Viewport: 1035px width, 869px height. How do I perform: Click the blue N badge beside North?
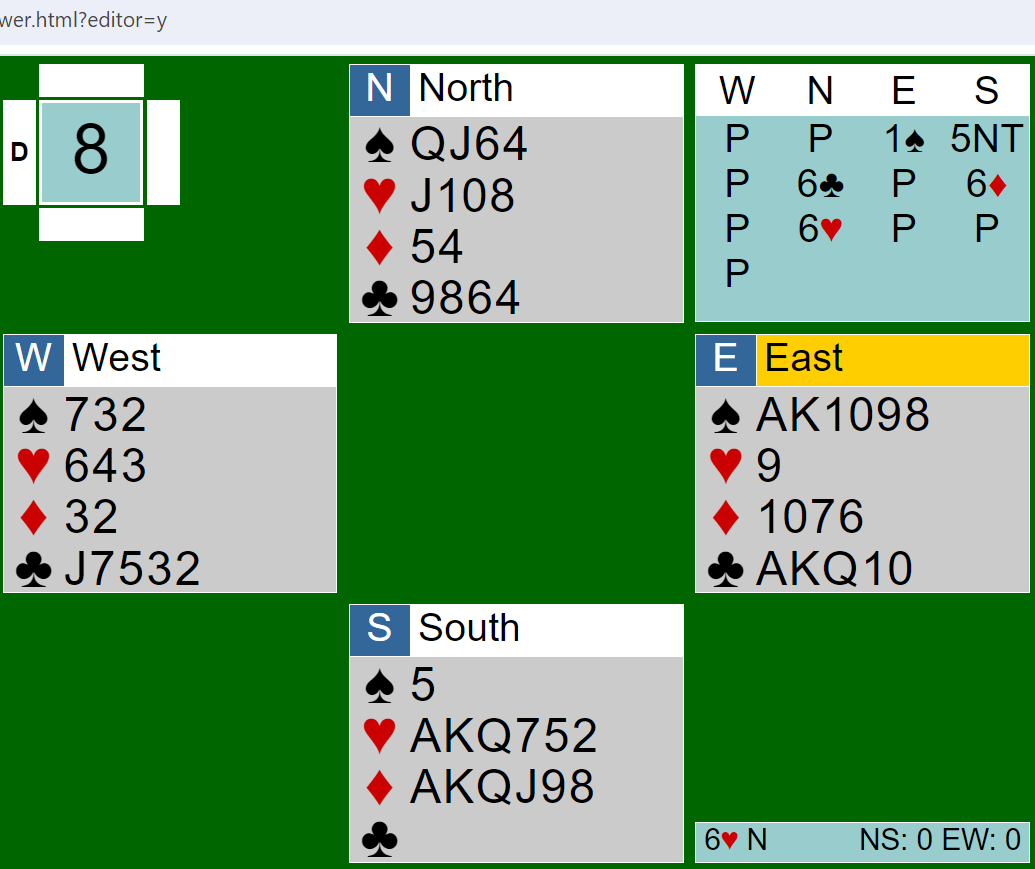click(379, 90)
